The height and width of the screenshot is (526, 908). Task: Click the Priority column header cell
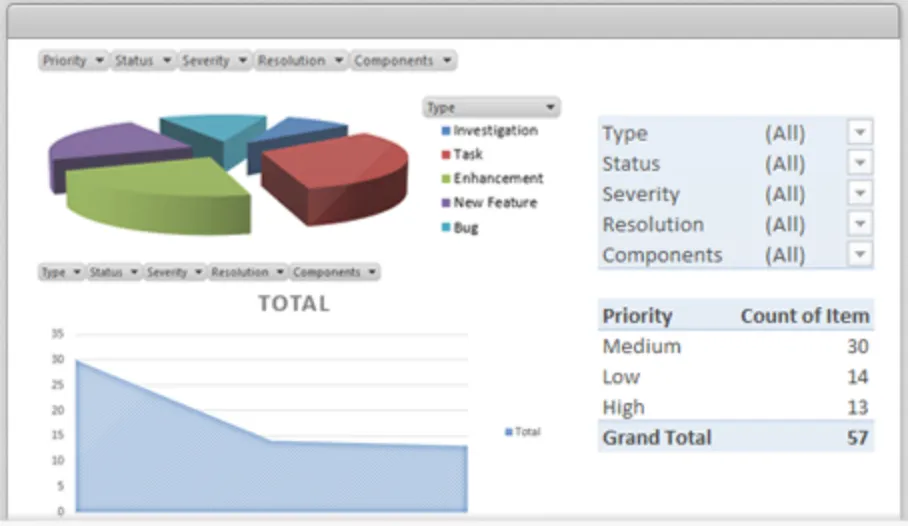click(x=637, y=316)
